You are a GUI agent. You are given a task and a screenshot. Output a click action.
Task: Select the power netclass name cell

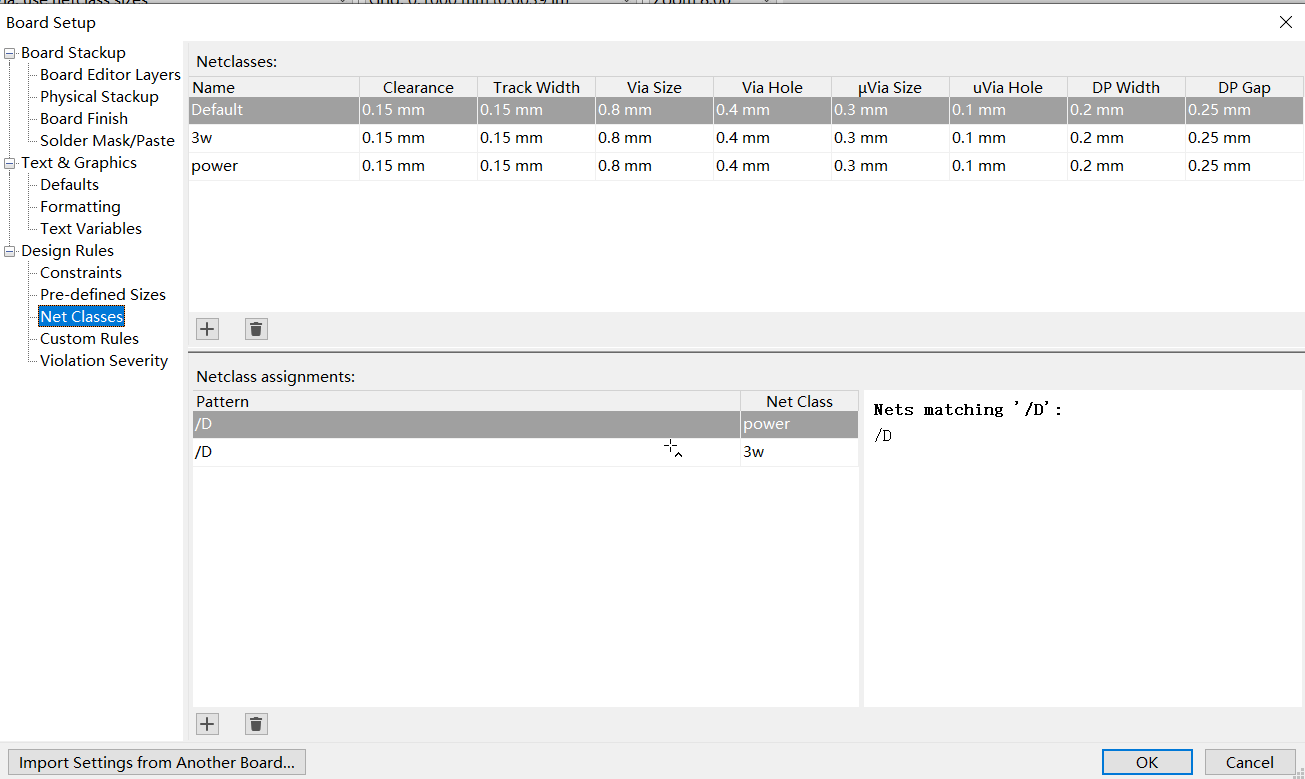(274, 166)
